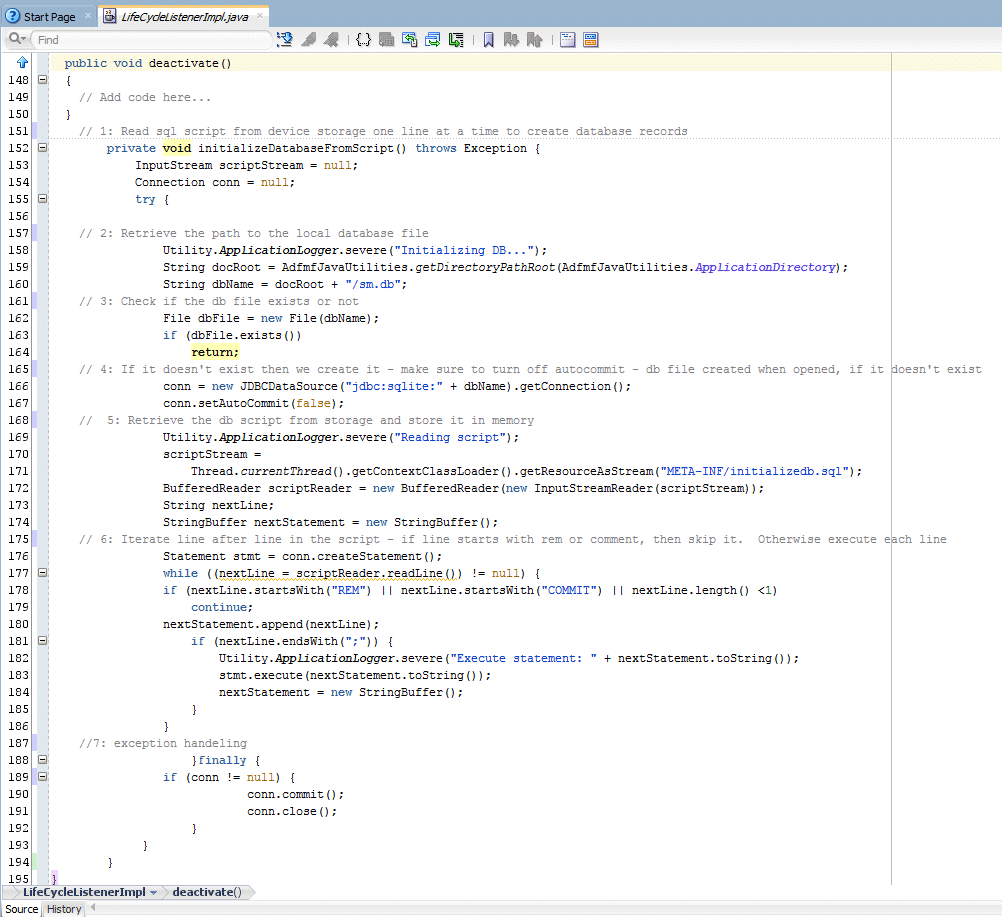Screen dimensions: 1002x917
Task: Open the LifeCycleListenerImpl breadcrumb dropdown
Action: pyautogui.click(x=152, y=891)
